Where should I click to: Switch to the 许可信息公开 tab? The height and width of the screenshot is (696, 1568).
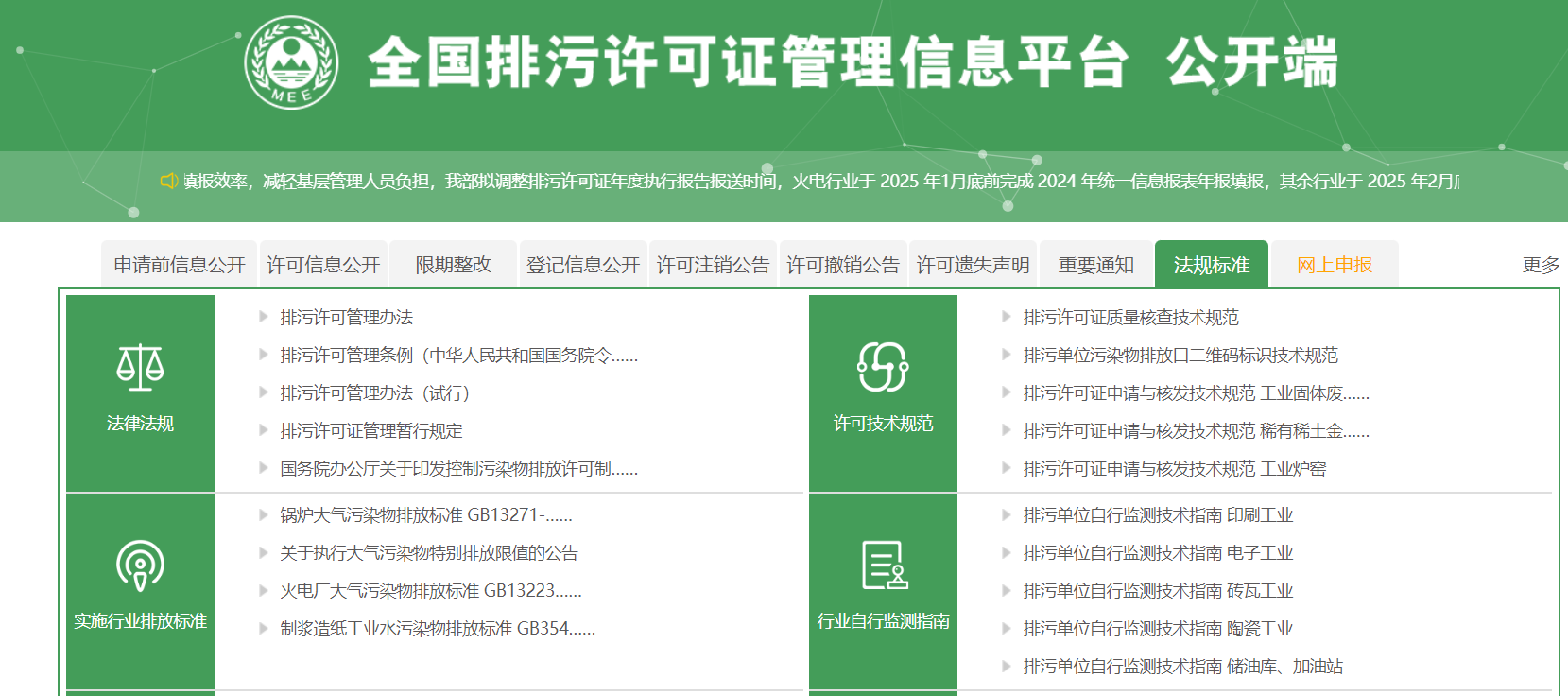pyautogui.click(x=323, y=265)
